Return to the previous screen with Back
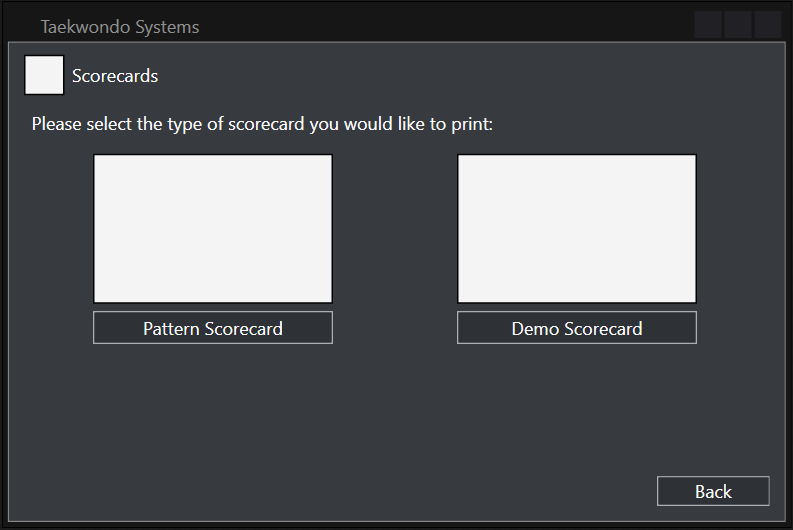The image size is (793, 530). click(x=713, y=491)
